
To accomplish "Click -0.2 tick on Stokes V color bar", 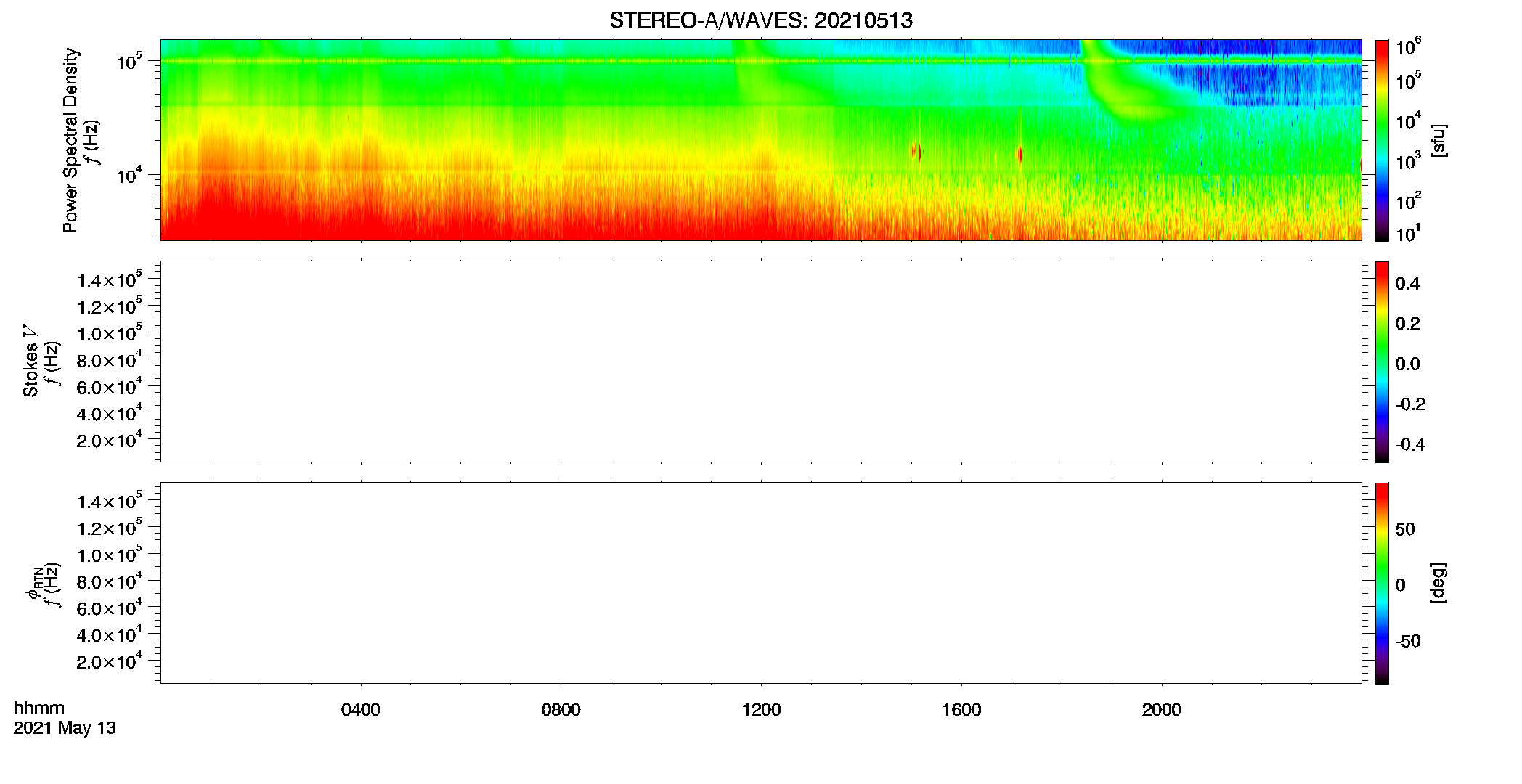I will click(x=1410, y=404).
